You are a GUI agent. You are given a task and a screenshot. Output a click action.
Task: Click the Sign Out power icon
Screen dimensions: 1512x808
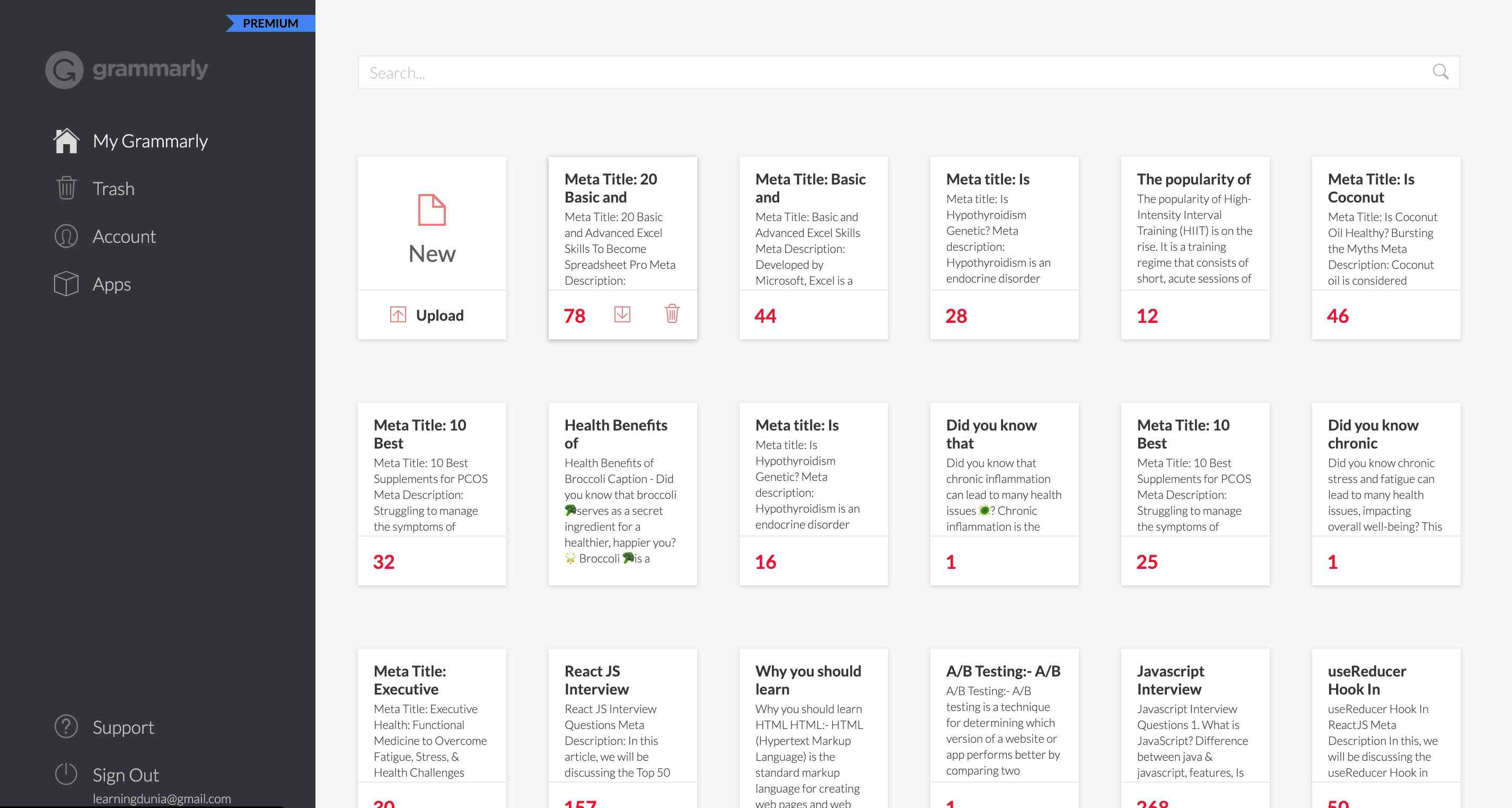tap(66, 774)
